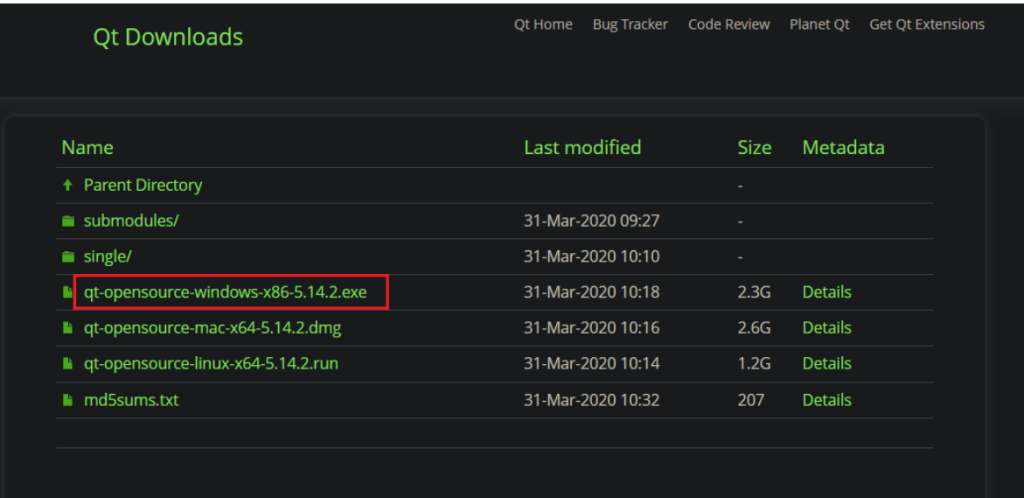Click the folder icon beside single/
The height and width of the screenshot is (498, 1024).
(68, 257)
